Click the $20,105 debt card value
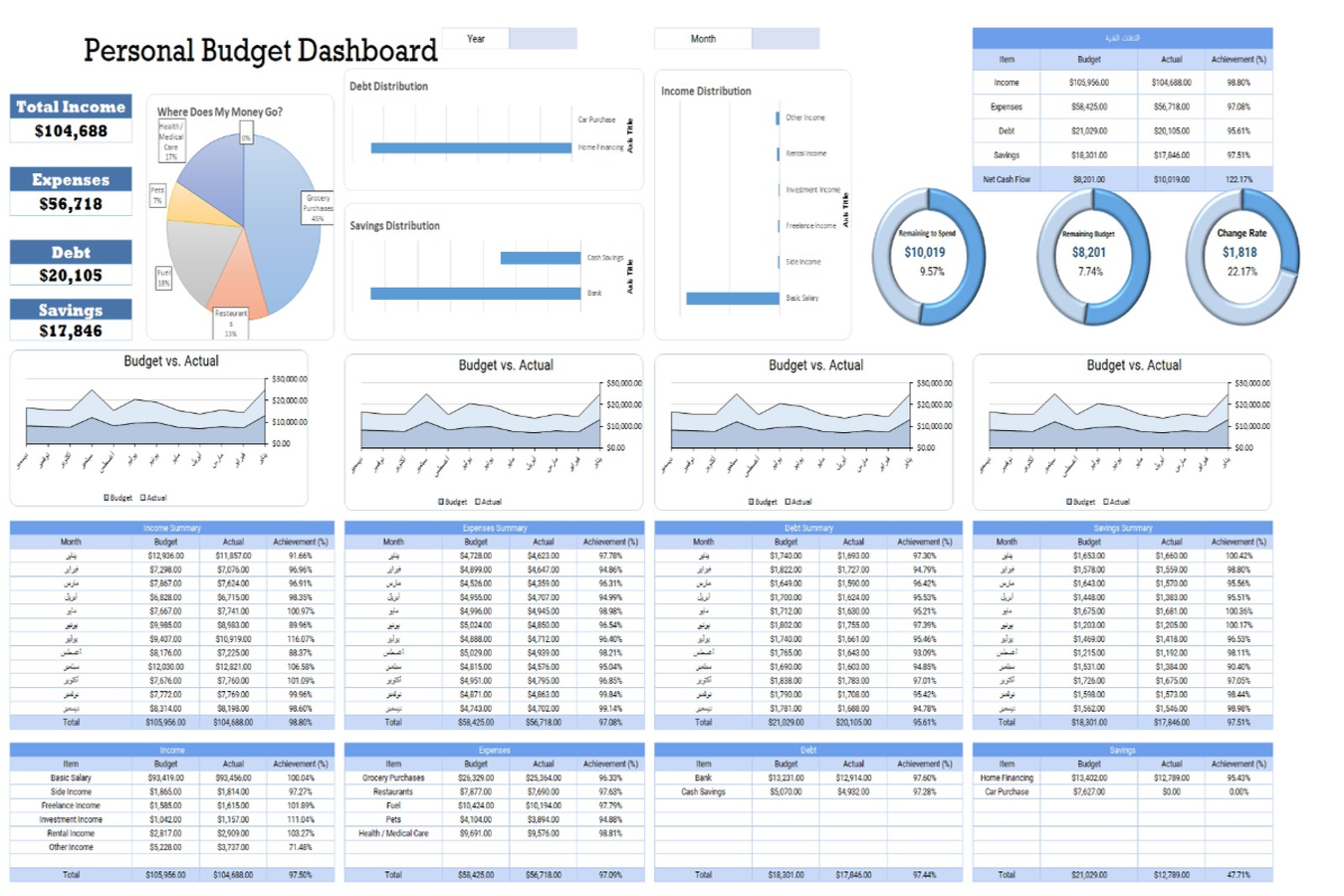 tap(71, 276)
